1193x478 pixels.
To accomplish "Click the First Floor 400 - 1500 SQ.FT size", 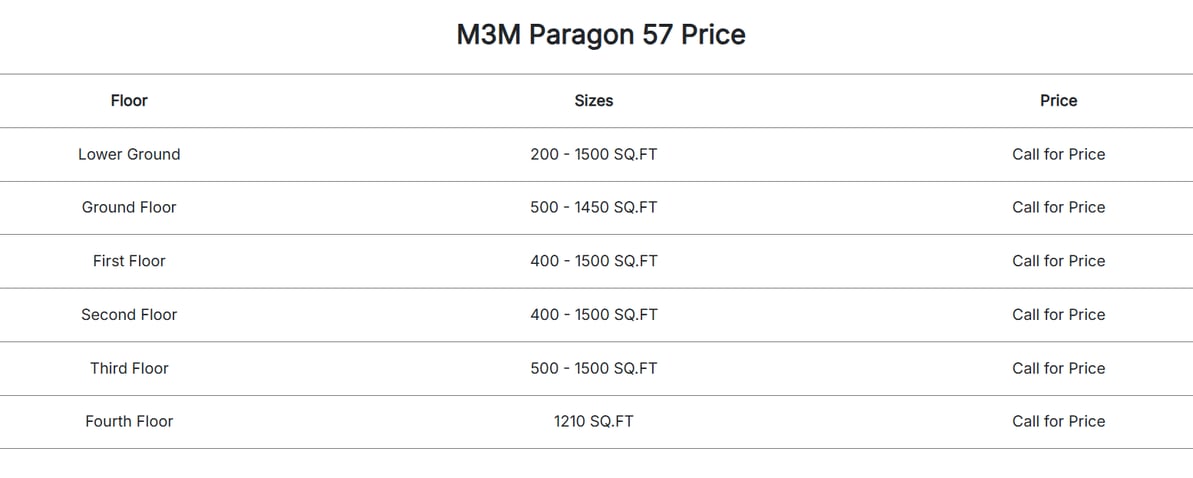I will (x=593, y=261).
